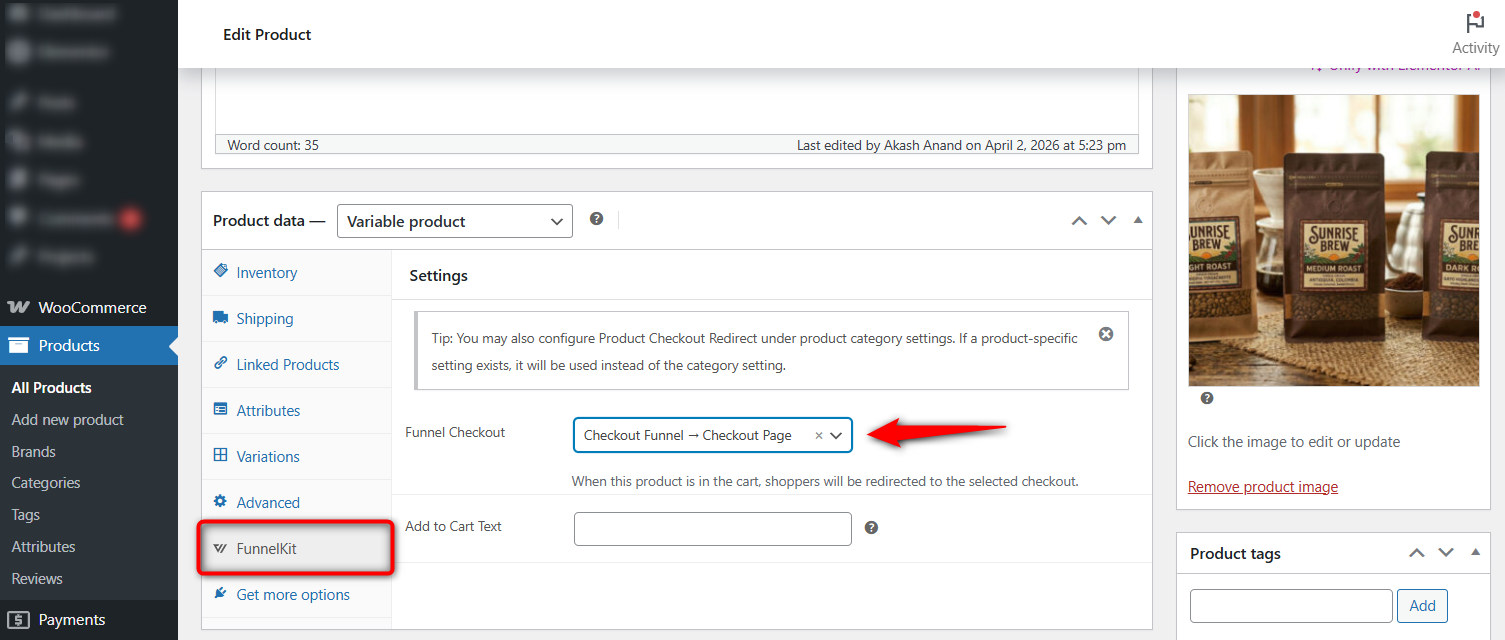Select the Advanced gear icon
Viewport: 1505px width, 640px height.
point(220,502)
